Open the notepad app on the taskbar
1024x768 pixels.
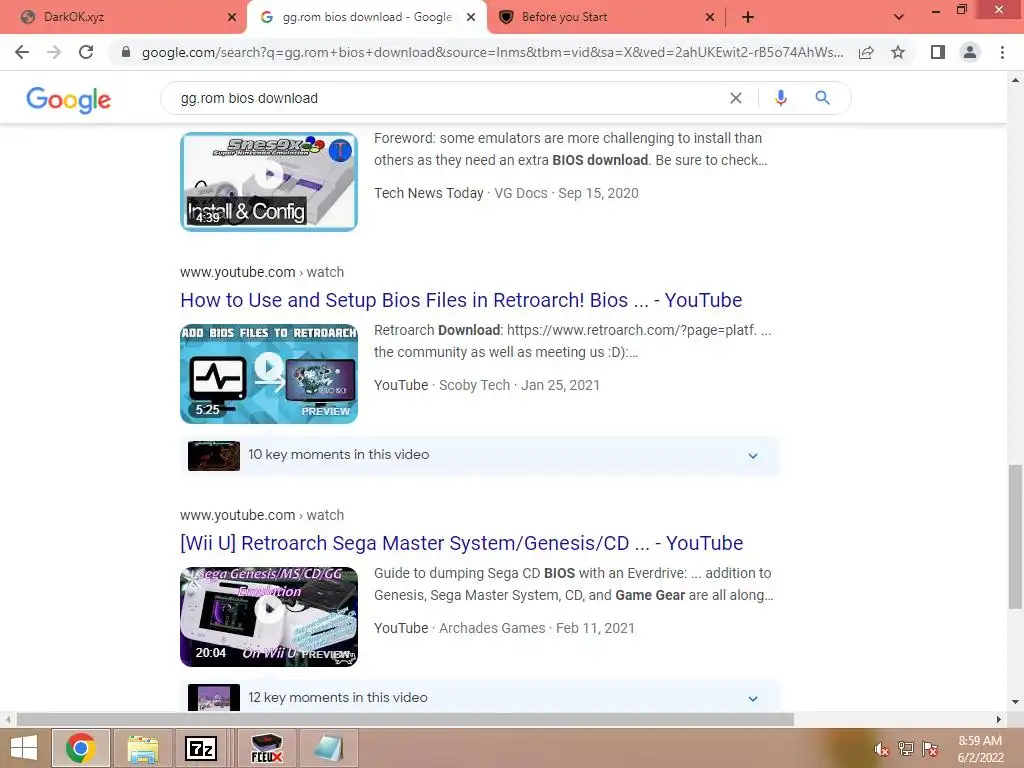(328, 748)
